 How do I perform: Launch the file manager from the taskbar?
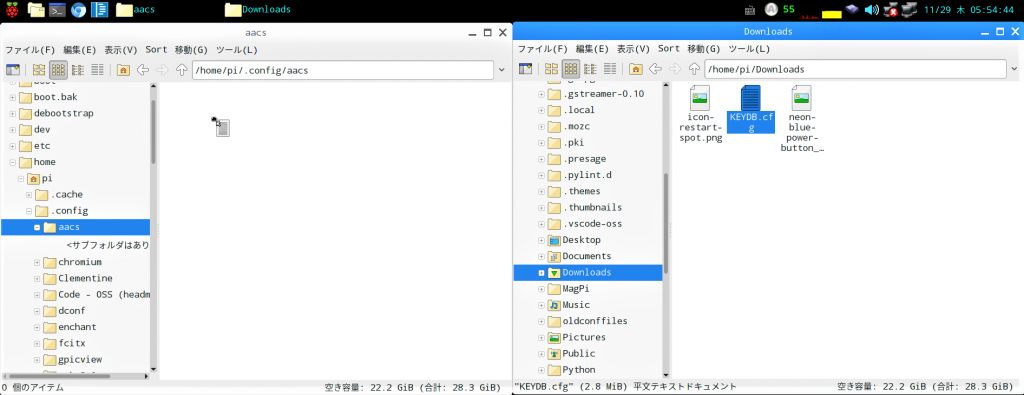pyautogui.click(x=36, y=9)
